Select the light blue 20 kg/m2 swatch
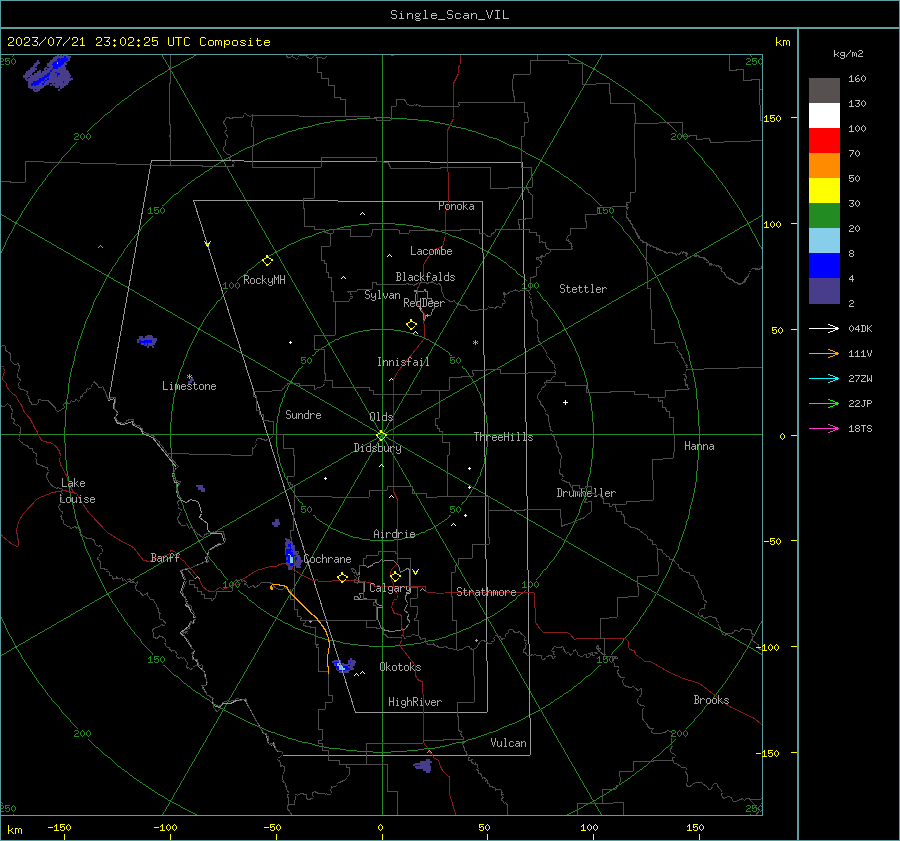This screenshot has width=900, height=841. (x=824, y=241)
